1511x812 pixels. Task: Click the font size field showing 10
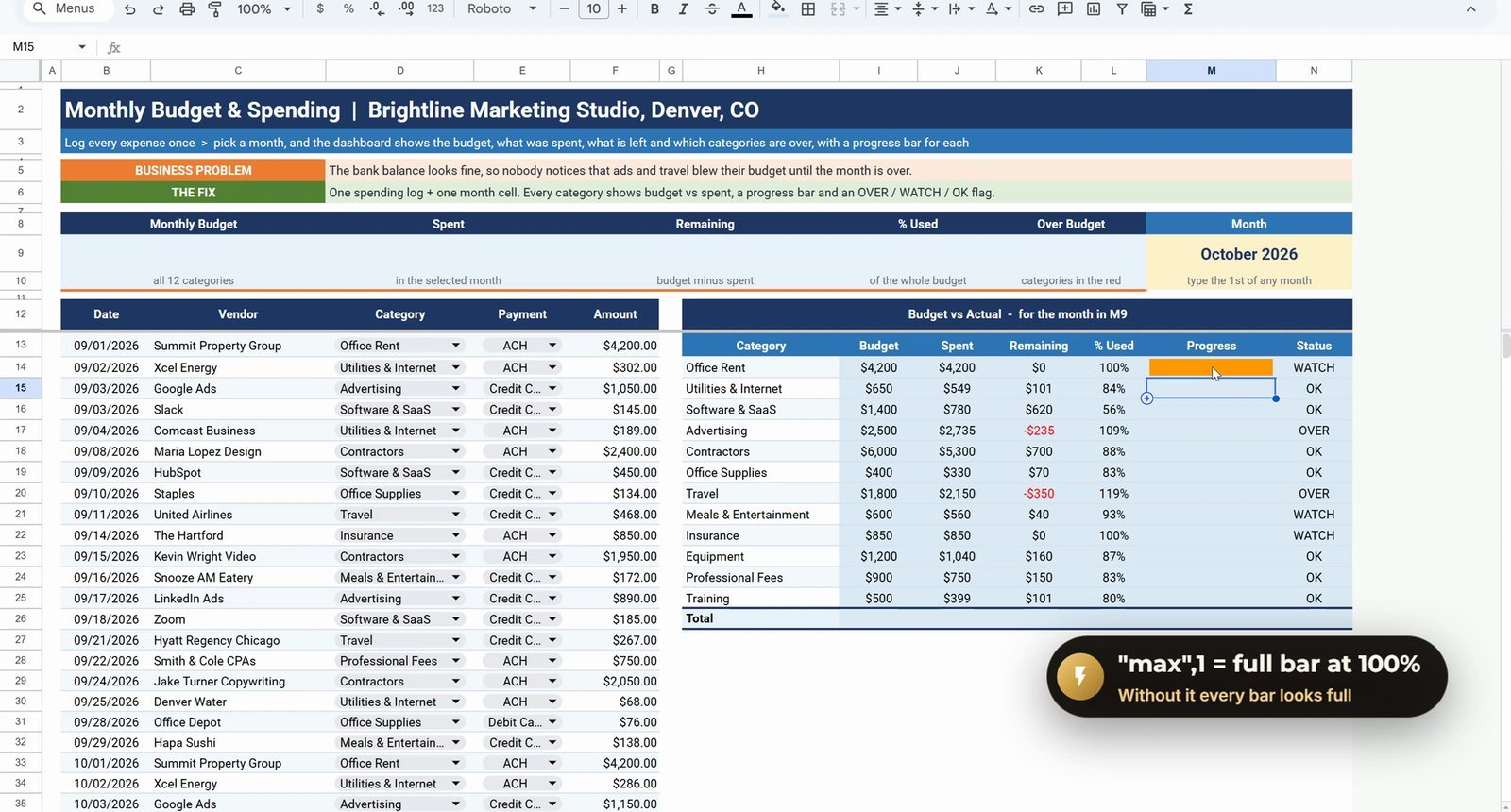(593, 8)
